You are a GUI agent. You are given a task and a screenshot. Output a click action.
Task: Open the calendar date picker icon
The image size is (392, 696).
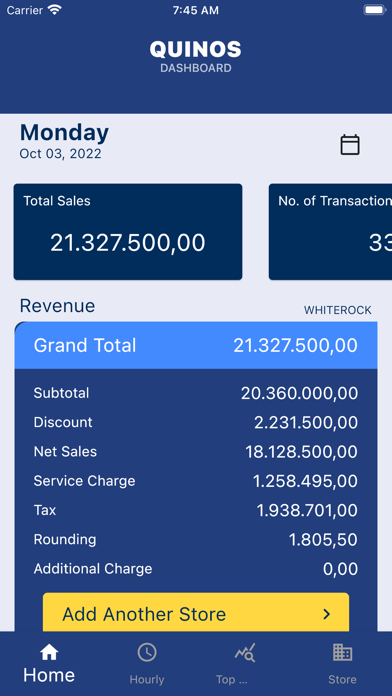(350, 145)
